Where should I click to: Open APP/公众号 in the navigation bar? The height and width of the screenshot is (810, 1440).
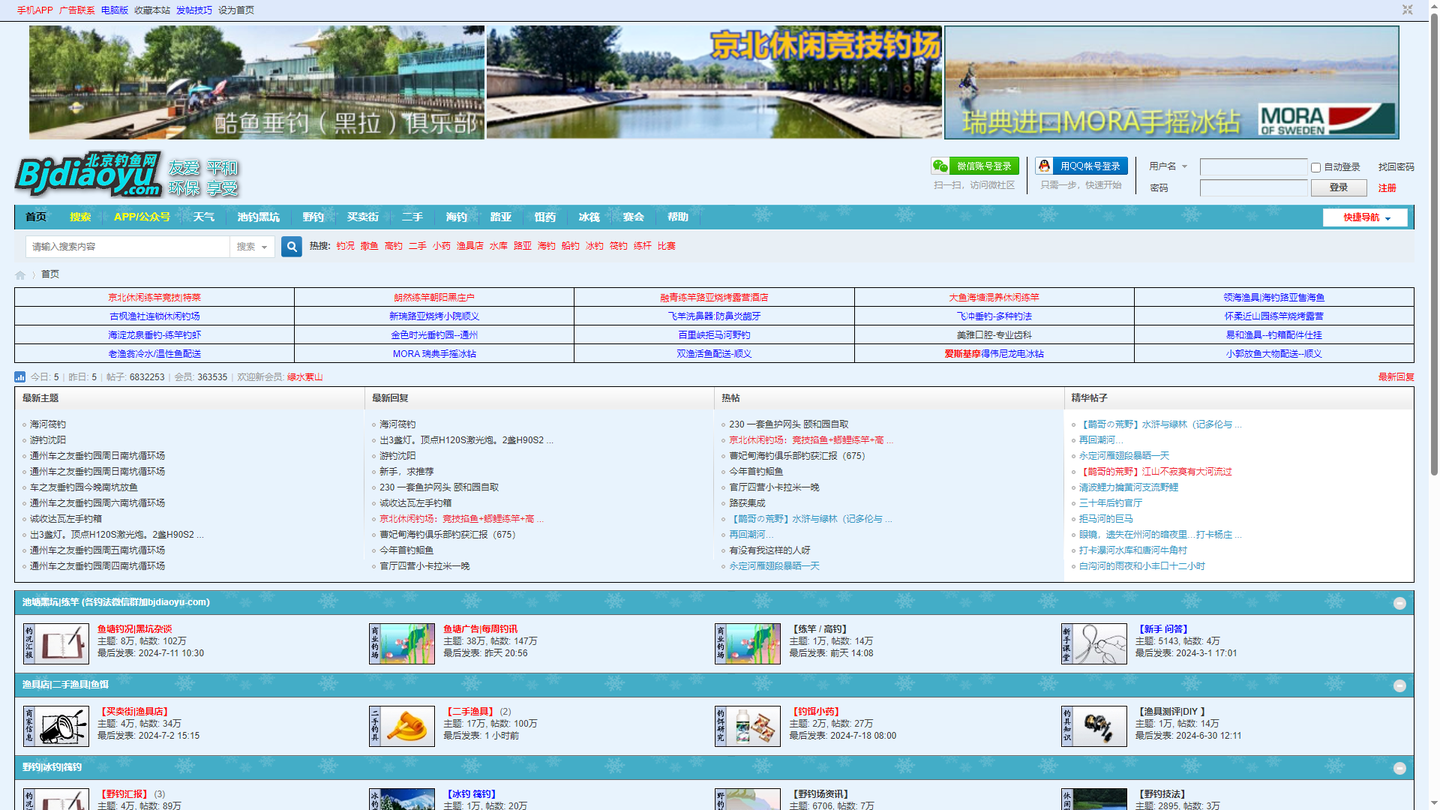point(142,217)
